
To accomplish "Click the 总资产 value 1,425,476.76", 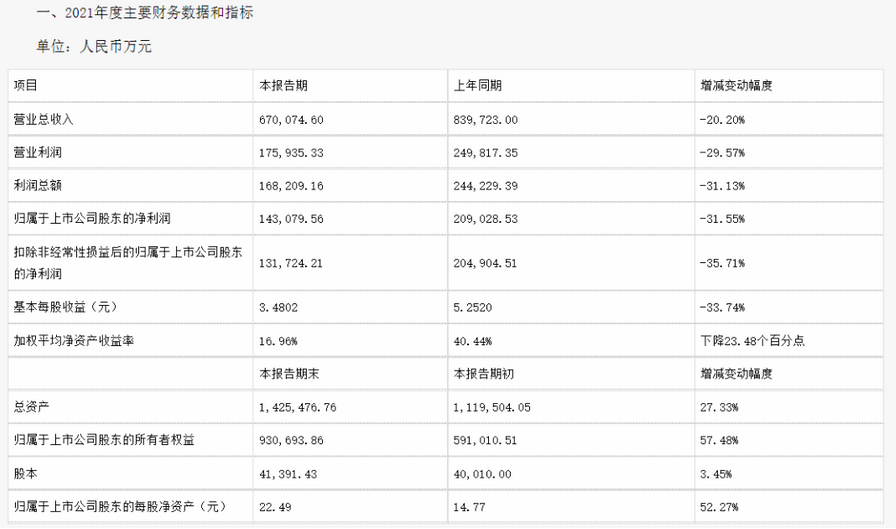I will click(x=297, y=407).
